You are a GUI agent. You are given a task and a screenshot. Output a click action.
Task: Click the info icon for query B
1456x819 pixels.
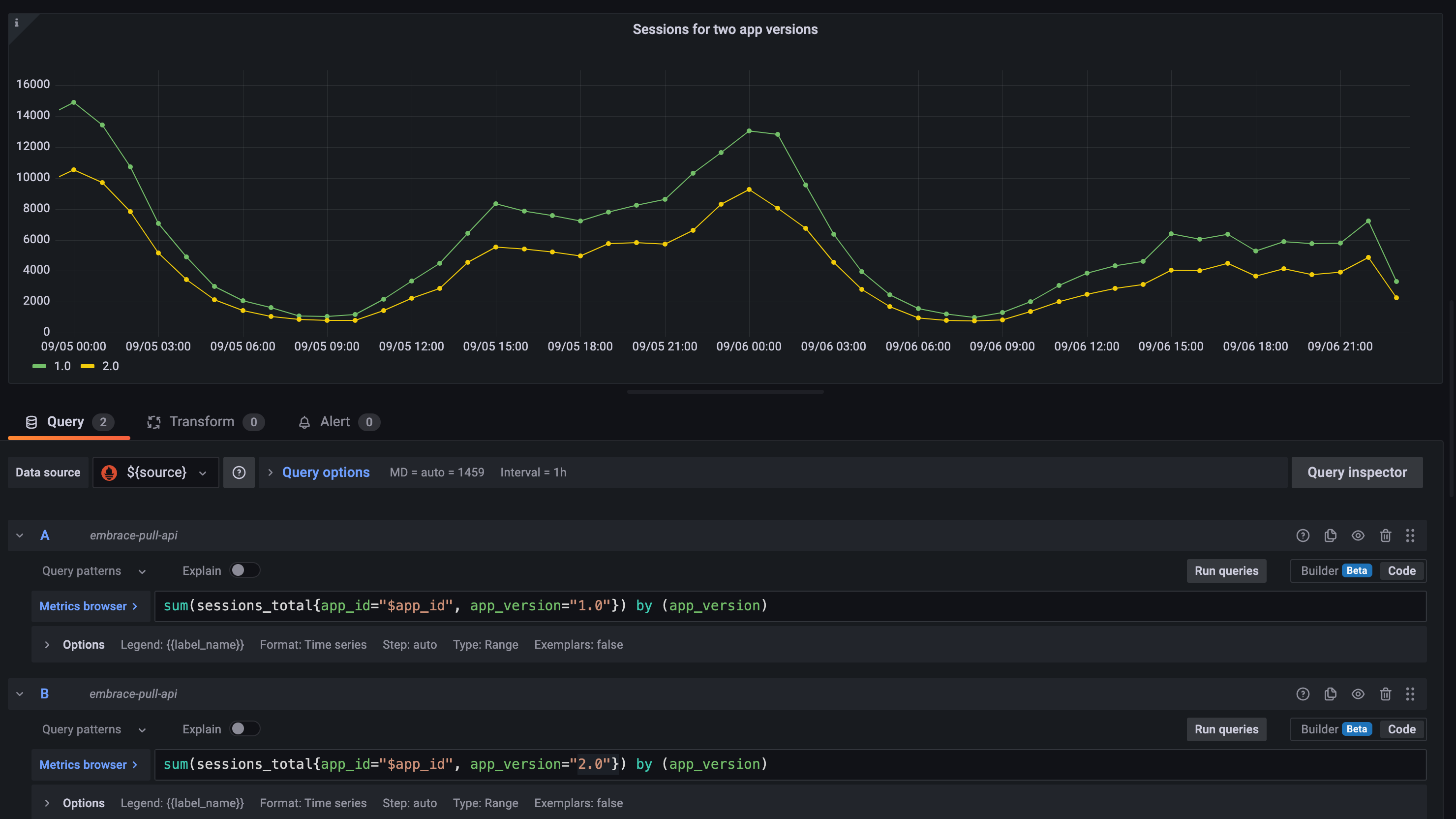(1303, 693)
